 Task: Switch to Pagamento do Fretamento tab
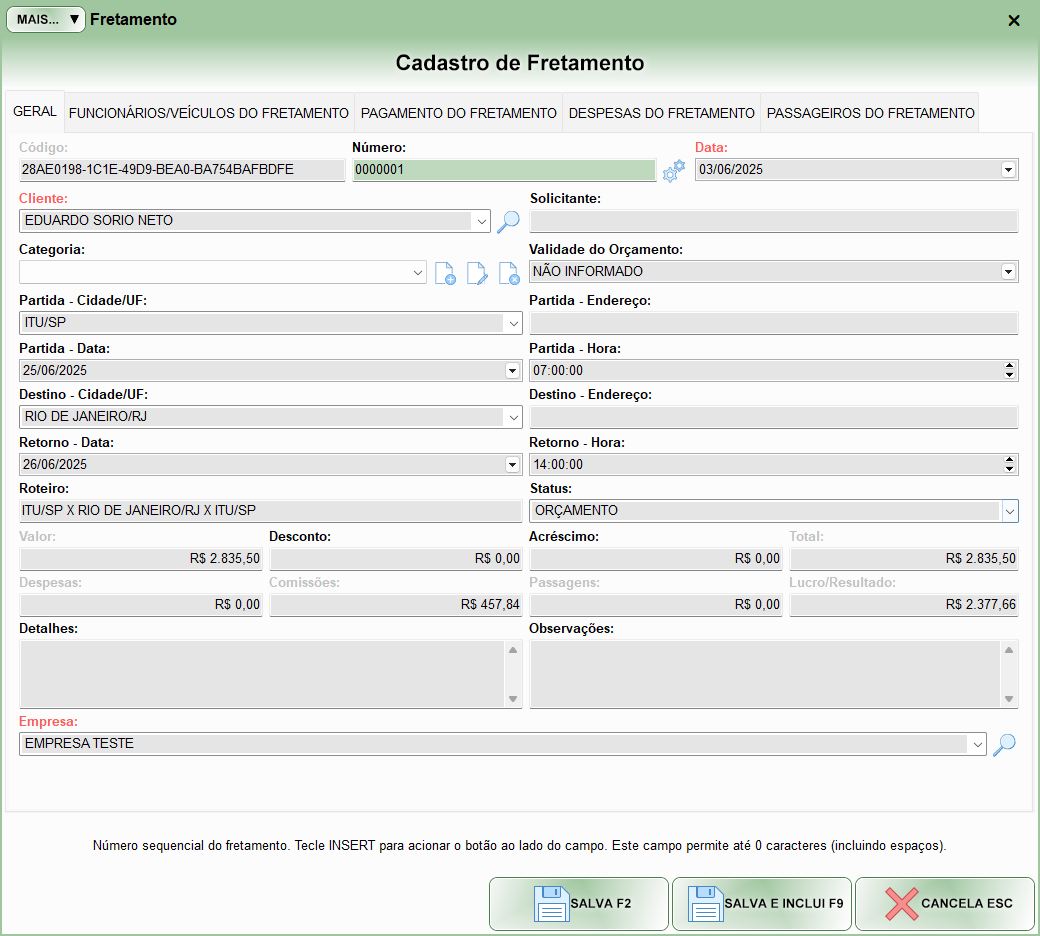[x=458, y=113]
